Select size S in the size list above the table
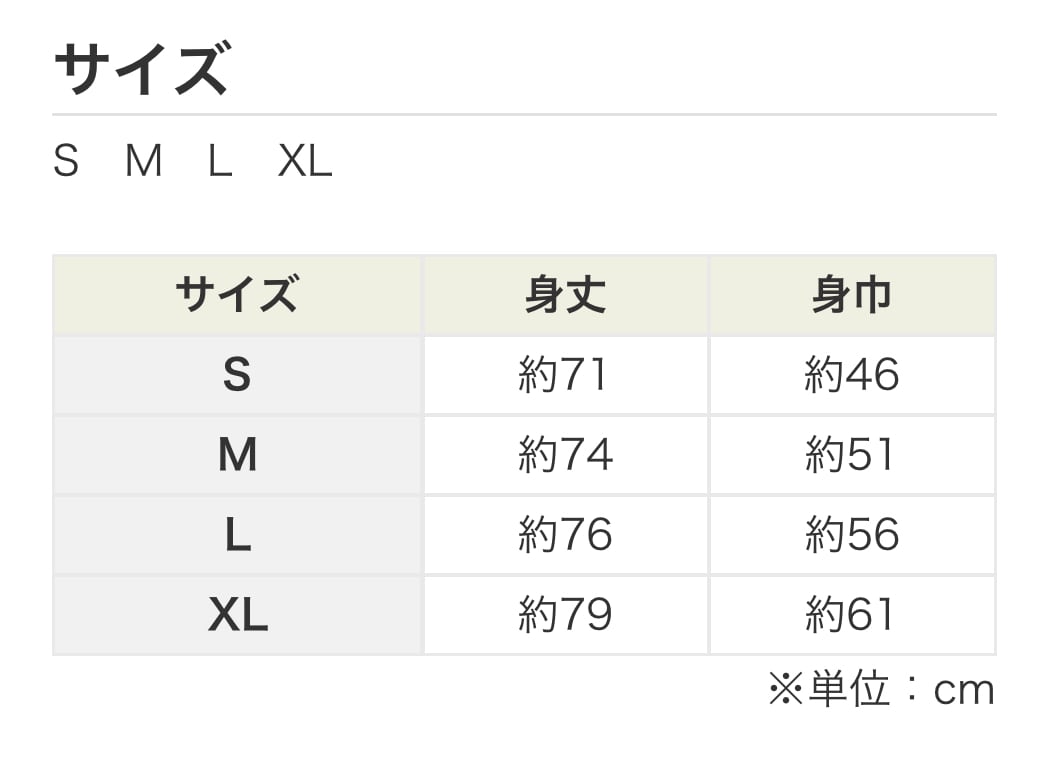Viewport: 1044px width, 778px height. tap(66, 162)
